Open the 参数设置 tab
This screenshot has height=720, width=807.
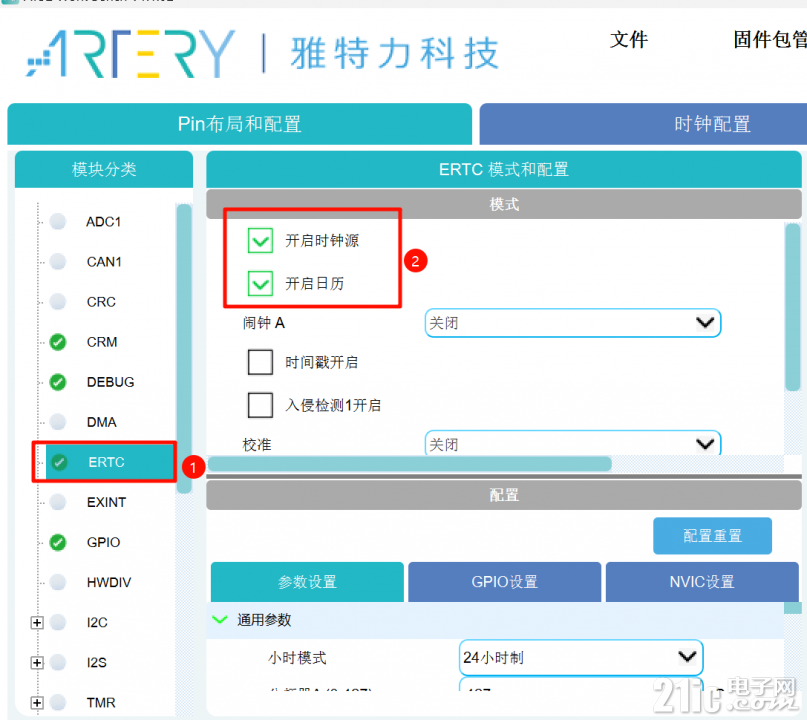[x=307, y=582]
